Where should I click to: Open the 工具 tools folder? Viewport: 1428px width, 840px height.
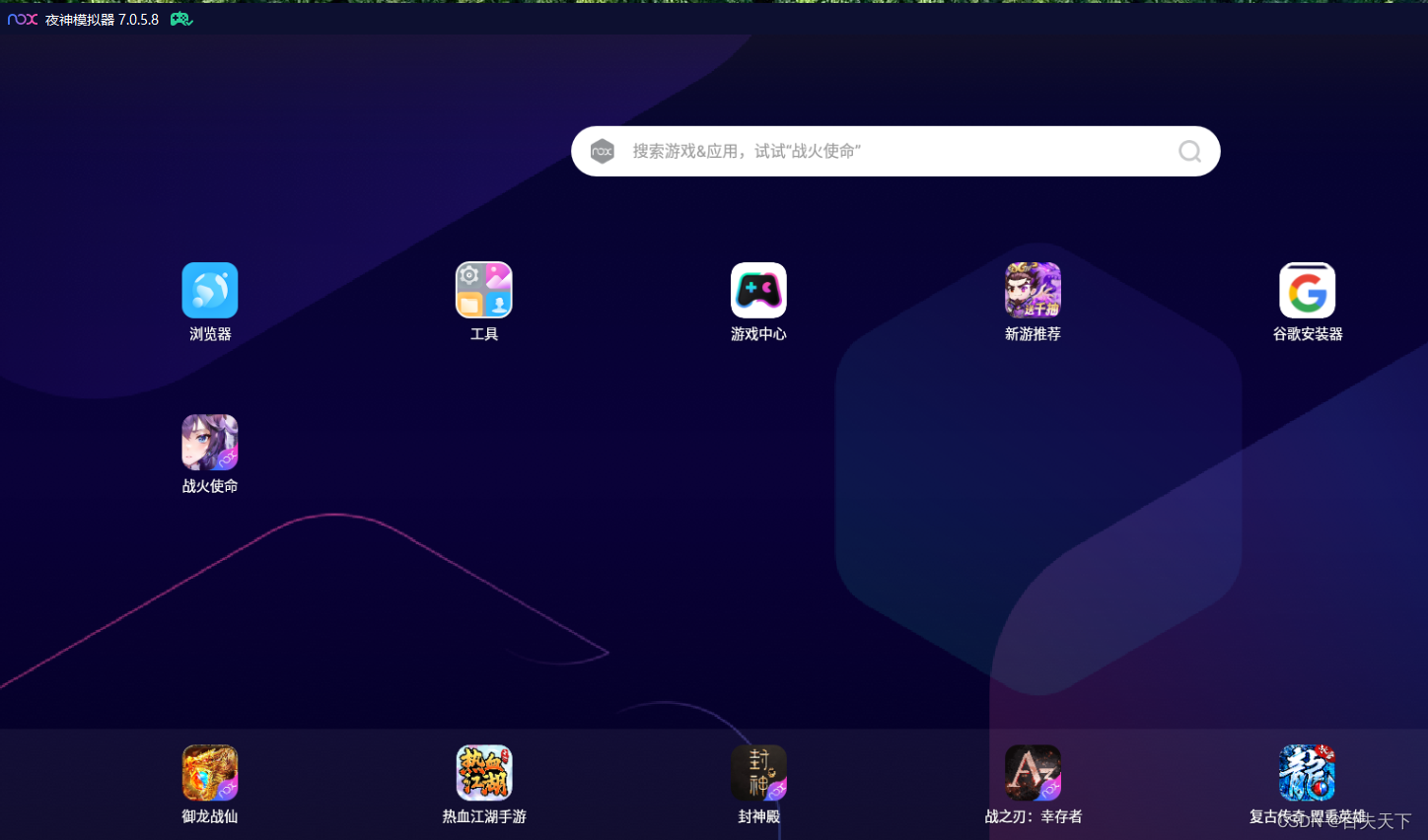pos(484,290)
